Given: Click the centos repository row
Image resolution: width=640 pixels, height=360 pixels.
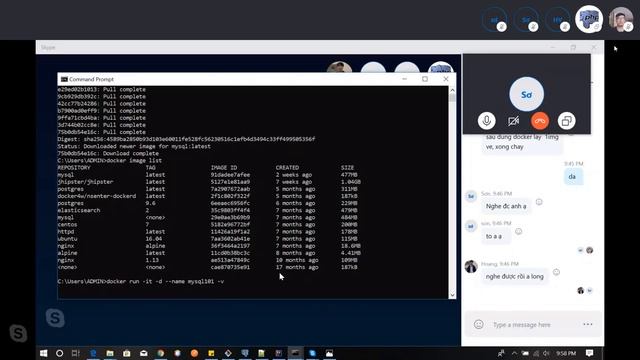Looking at the screenshot, I should (x=208, y=224).
